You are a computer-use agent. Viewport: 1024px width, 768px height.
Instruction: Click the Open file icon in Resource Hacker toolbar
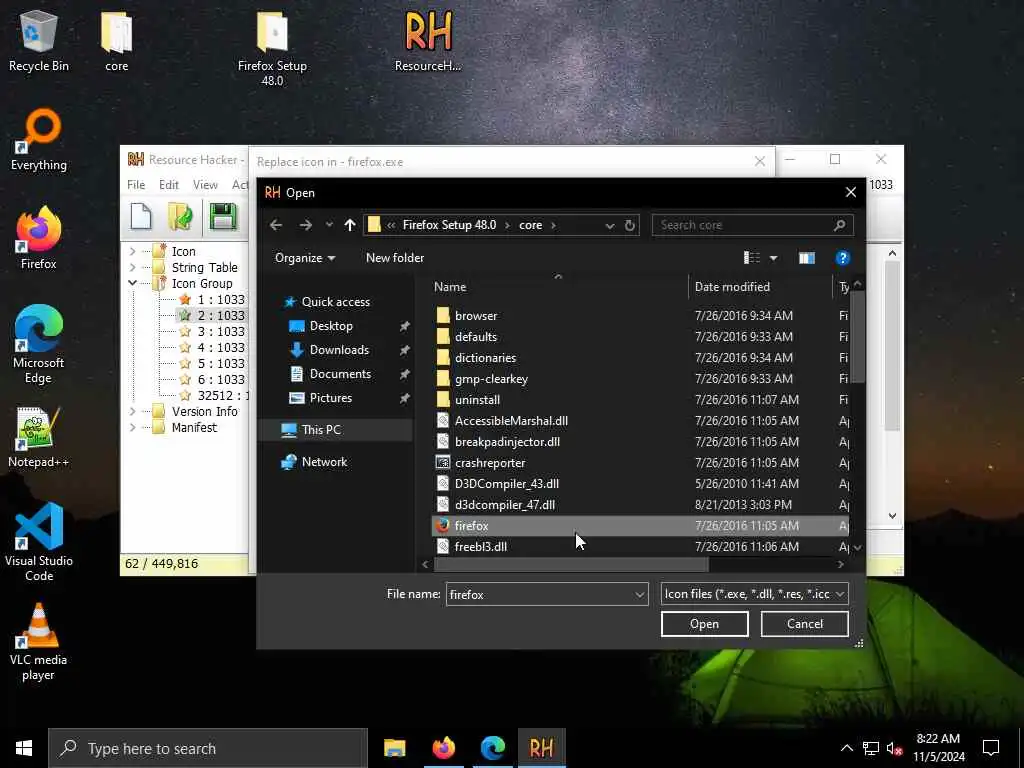(180, 217)
